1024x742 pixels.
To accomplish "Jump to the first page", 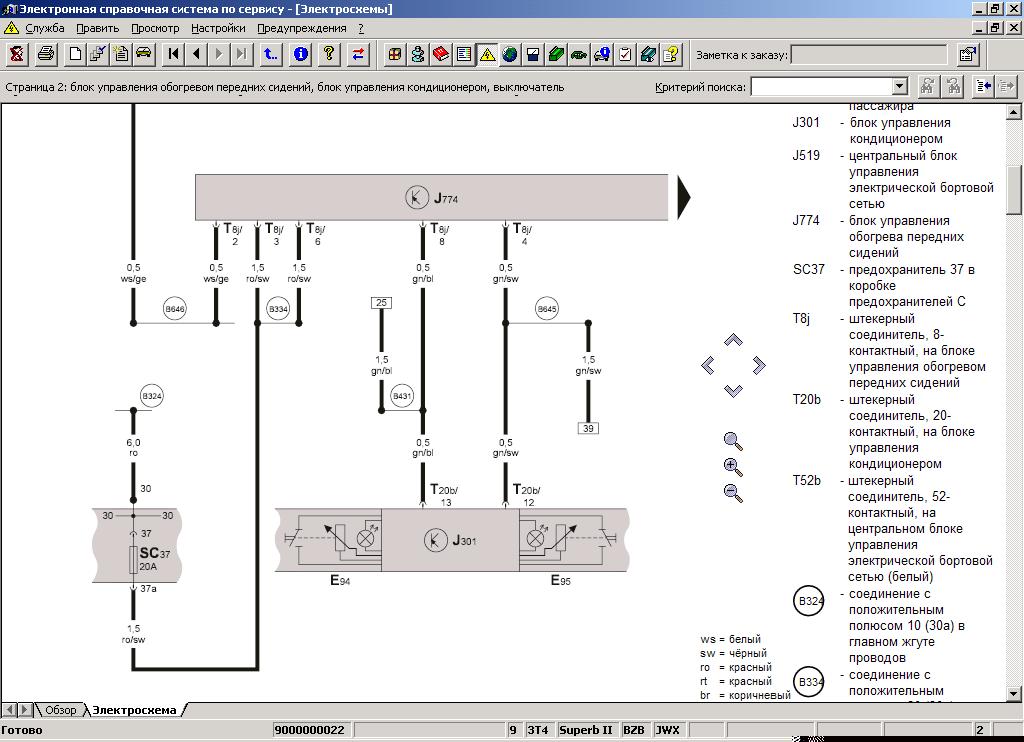I will pyautogui.click(x=173, y=54).
